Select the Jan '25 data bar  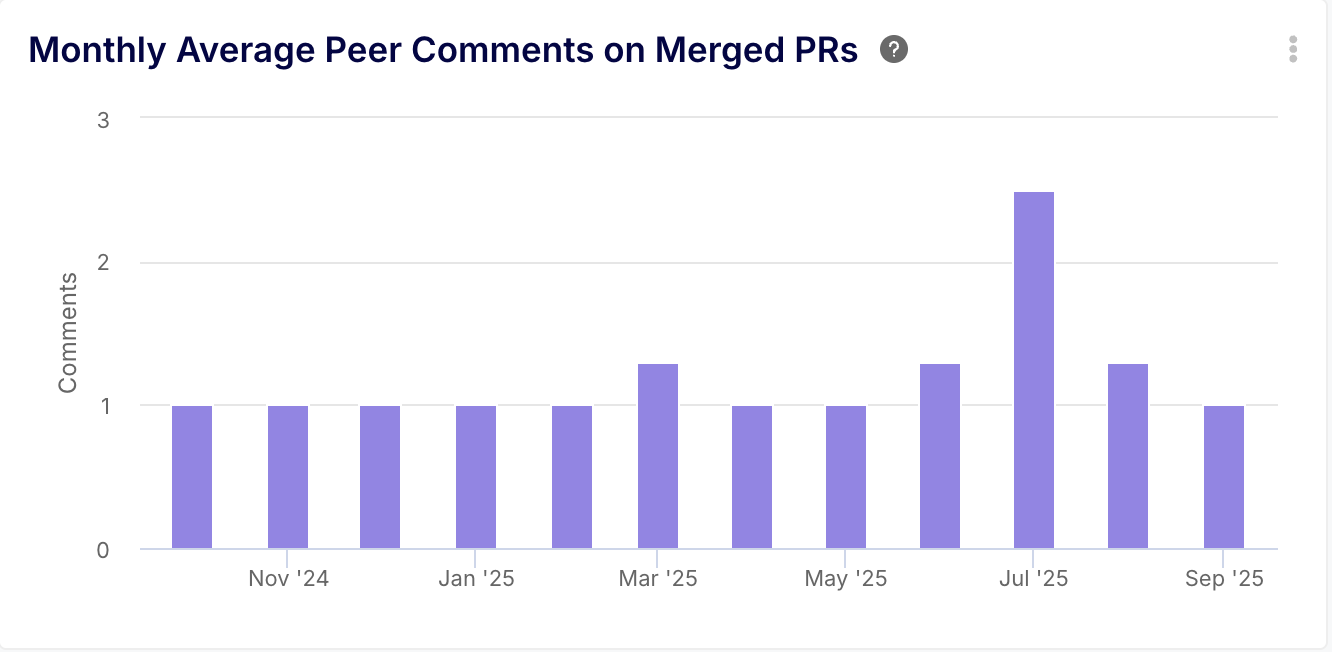[x=476, y=477]
